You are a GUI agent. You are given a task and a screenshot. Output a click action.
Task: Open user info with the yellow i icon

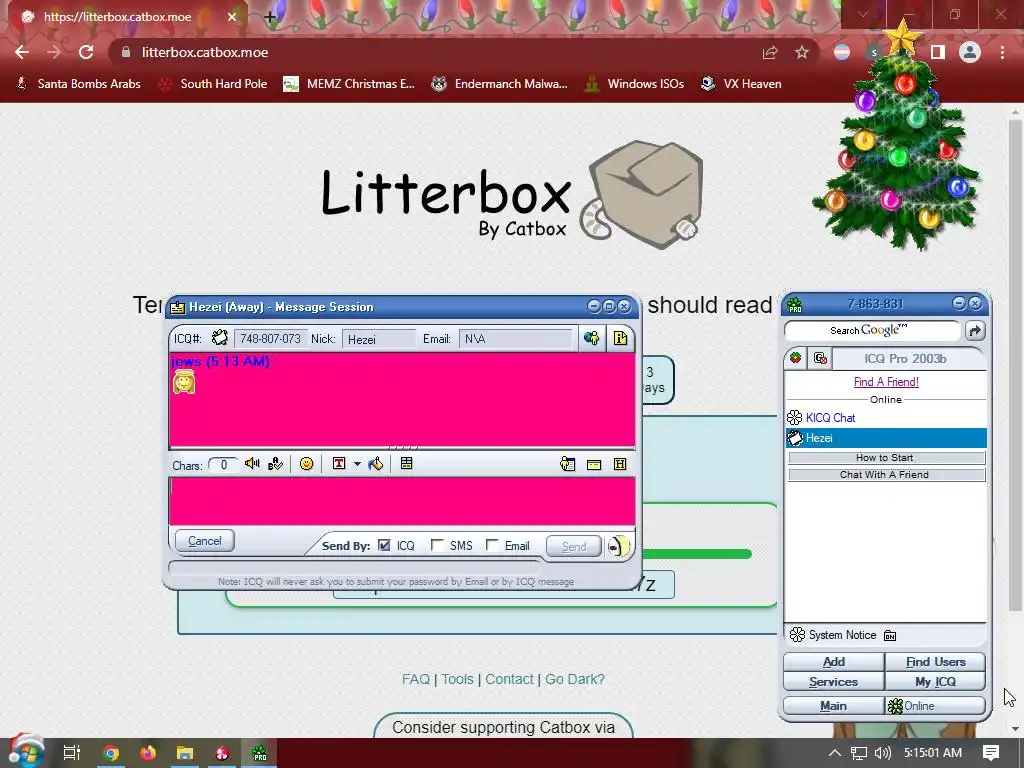(620, 338)
